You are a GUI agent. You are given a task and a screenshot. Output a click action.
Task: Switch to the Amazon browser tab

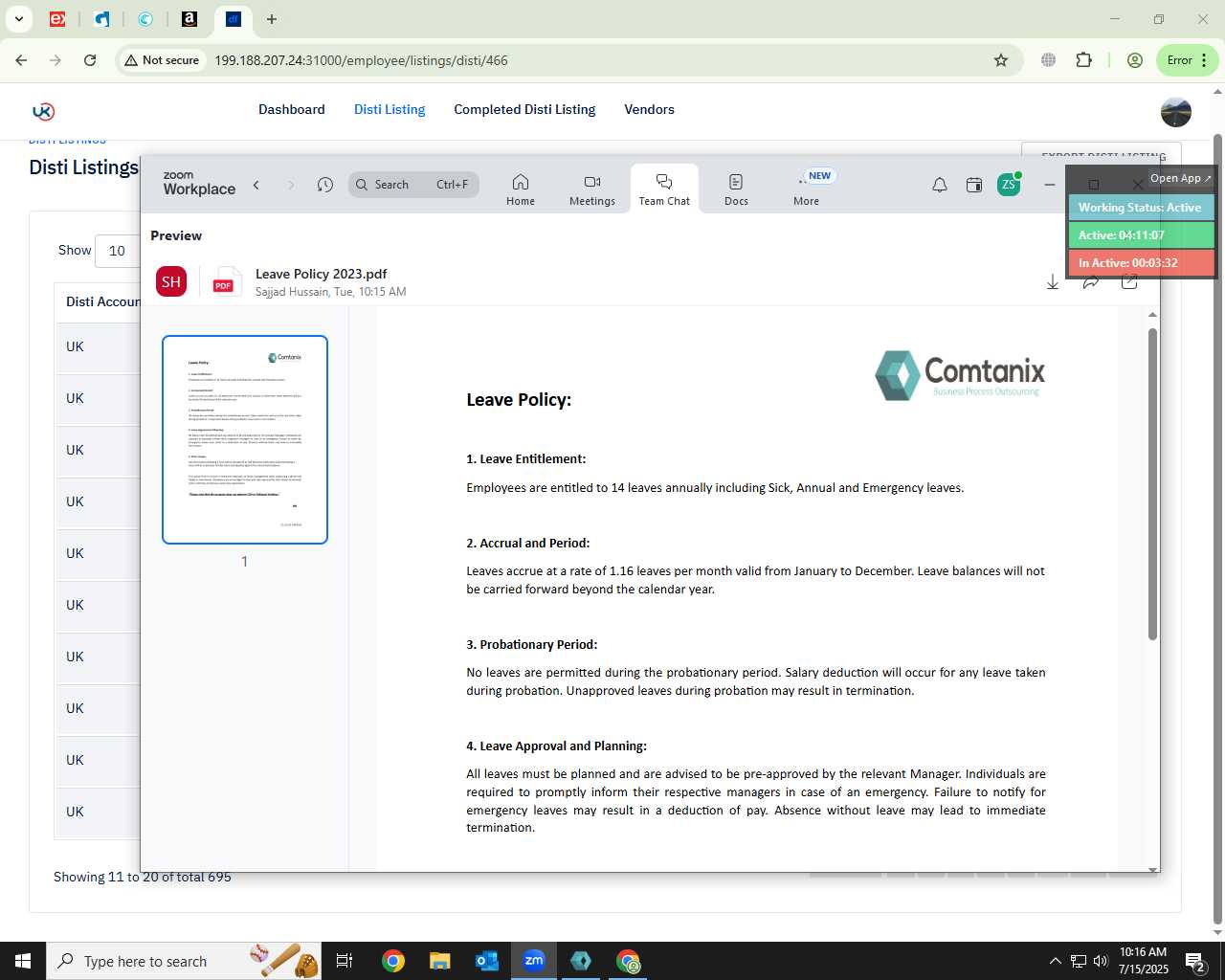point(189,19)
